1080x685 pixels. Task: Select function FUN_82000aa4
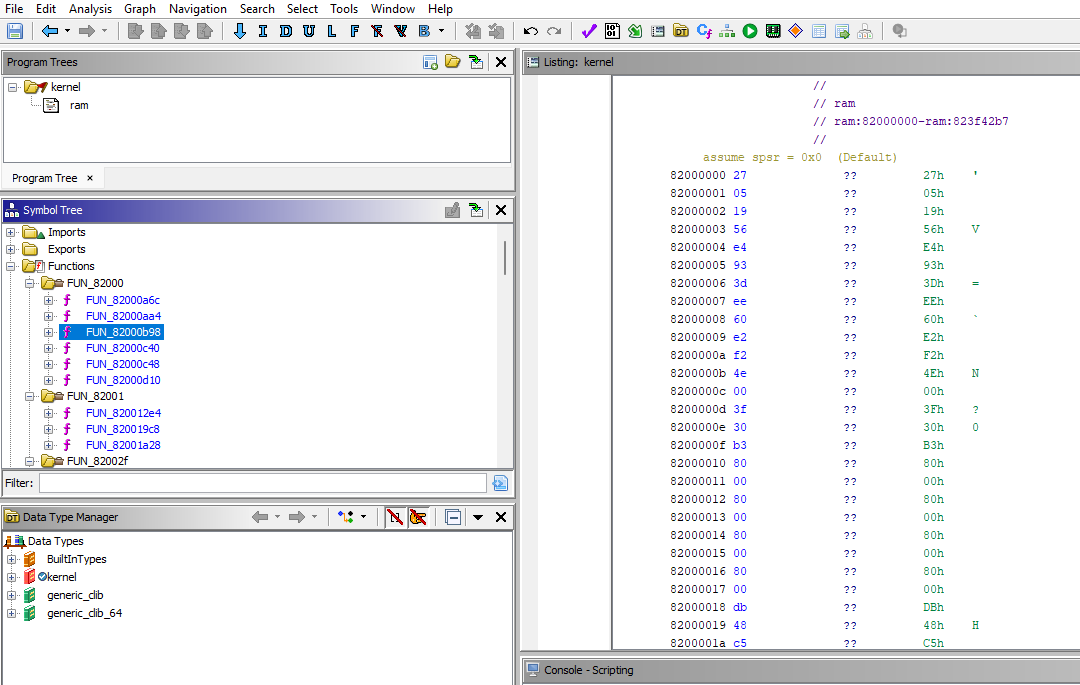pyautogui.click(x=123, y=316)
